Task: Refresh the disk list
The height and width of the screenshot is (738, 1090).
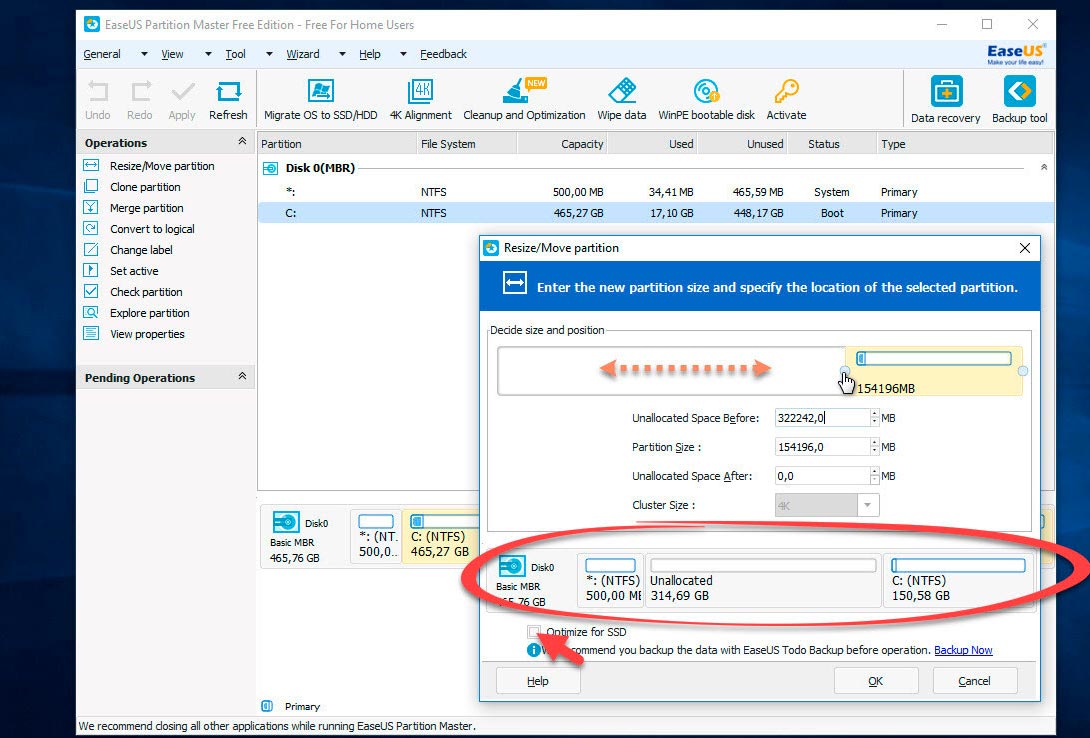Action: point(228,99)
